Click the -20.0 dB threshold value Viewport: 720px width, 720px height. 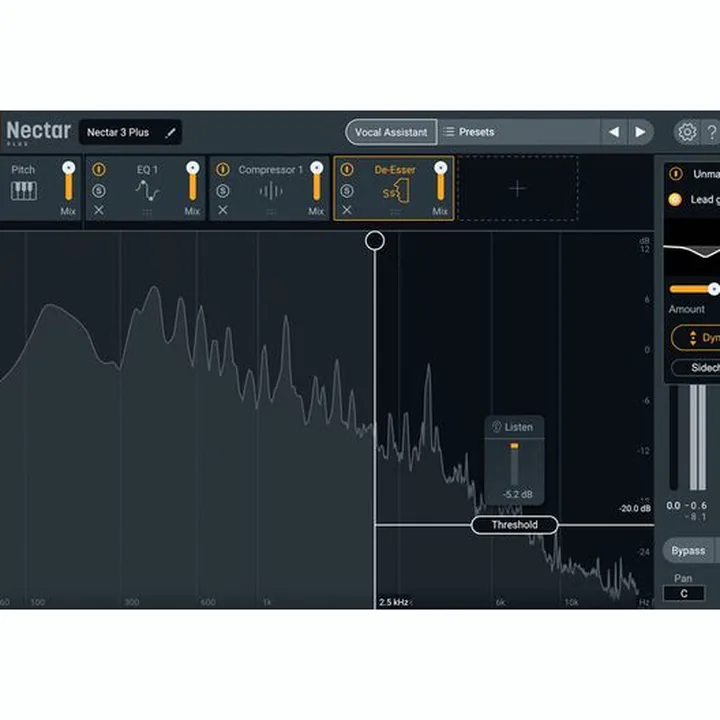635,509
